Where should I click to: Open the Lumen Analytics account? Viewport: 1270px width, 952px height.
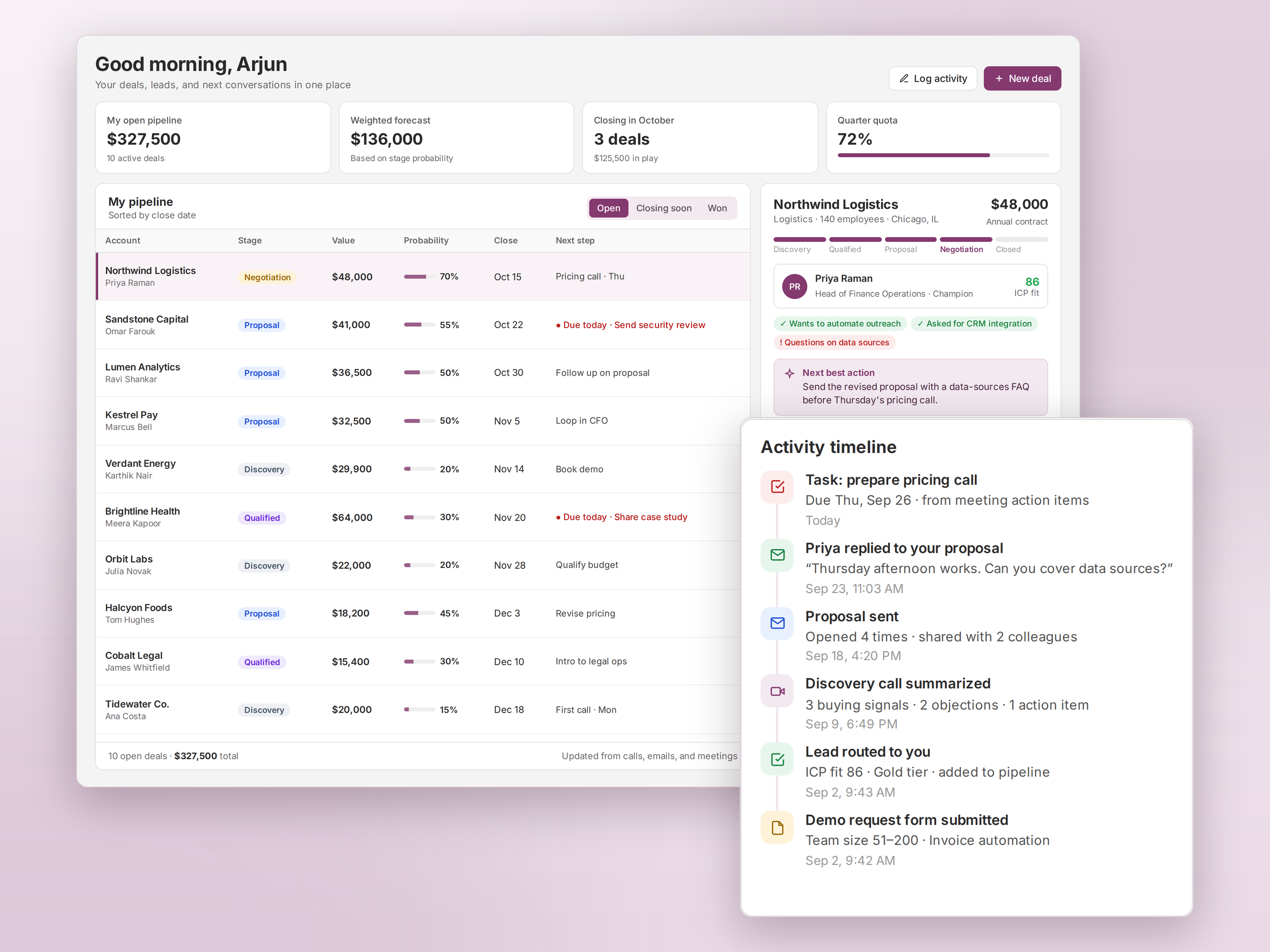point(142,367)
